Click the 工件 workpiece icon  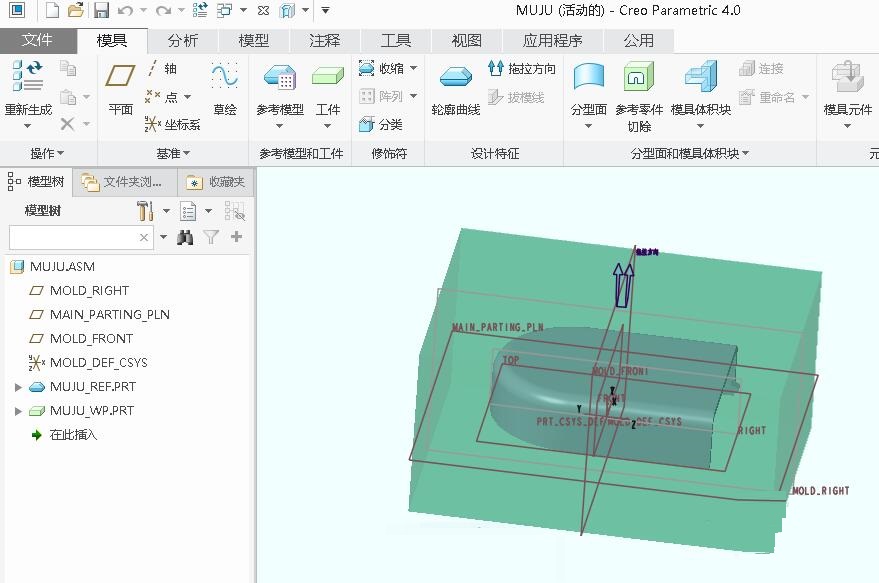[327, 77]
